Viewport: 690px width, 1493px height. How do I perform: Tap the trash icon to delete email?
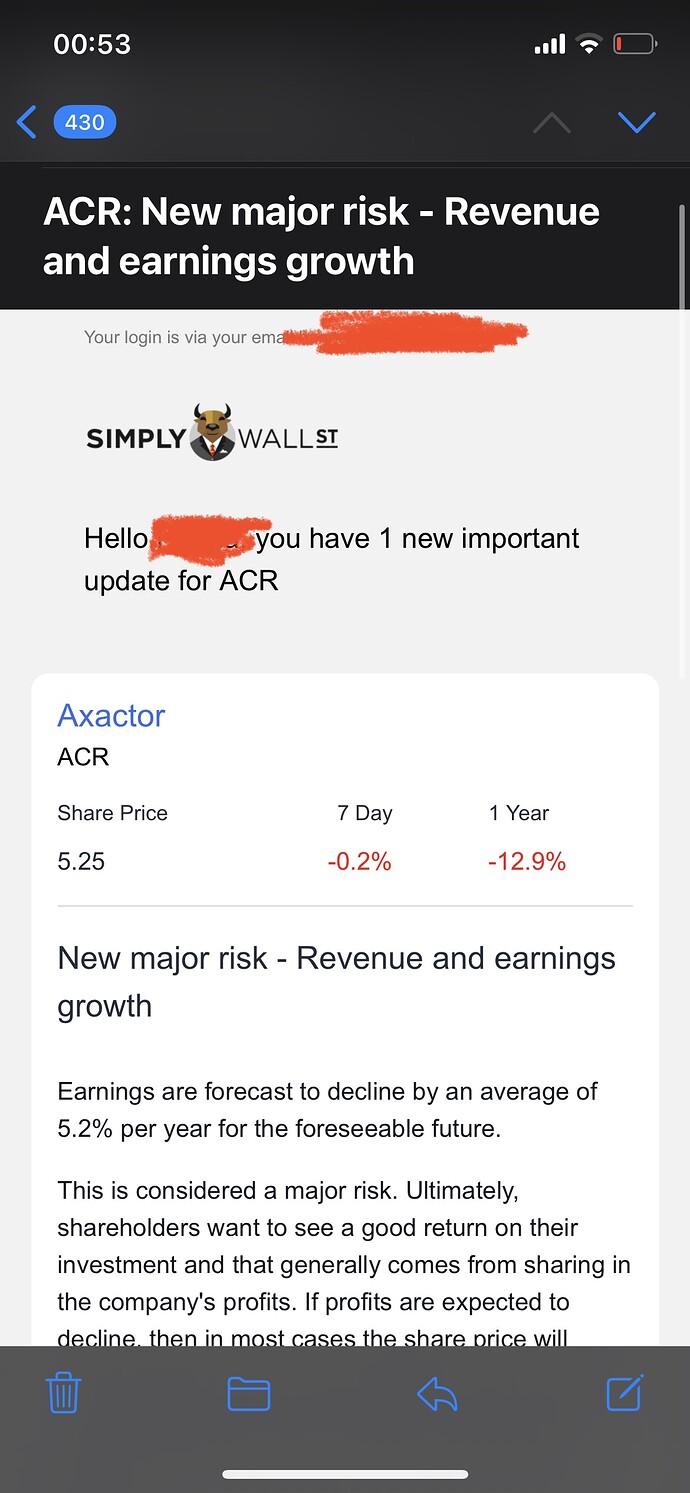64,1392
